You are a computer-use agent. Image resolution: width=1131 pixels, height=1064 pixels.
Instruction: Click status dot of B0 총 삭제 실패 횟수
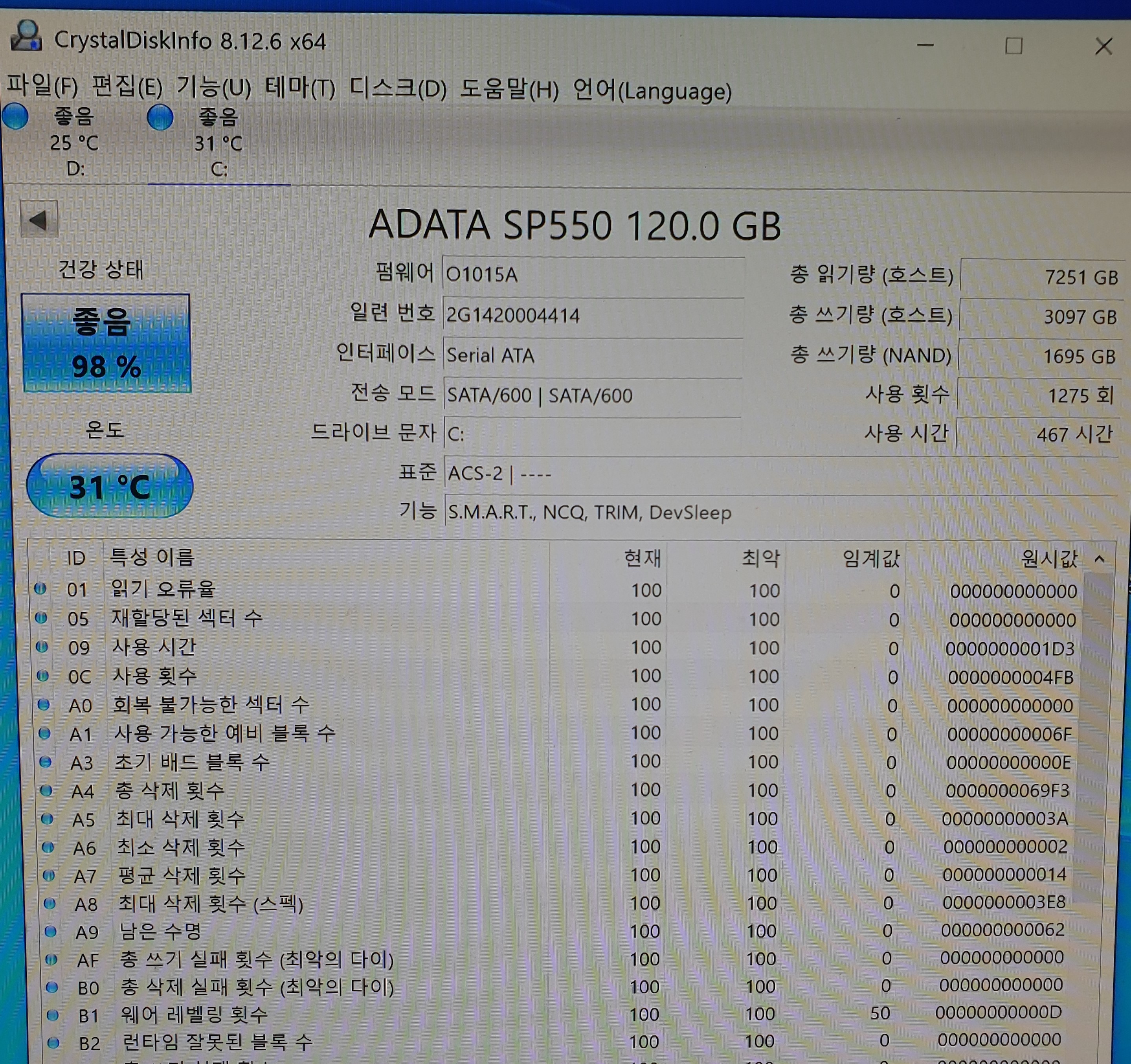click(x=52, y=987)
